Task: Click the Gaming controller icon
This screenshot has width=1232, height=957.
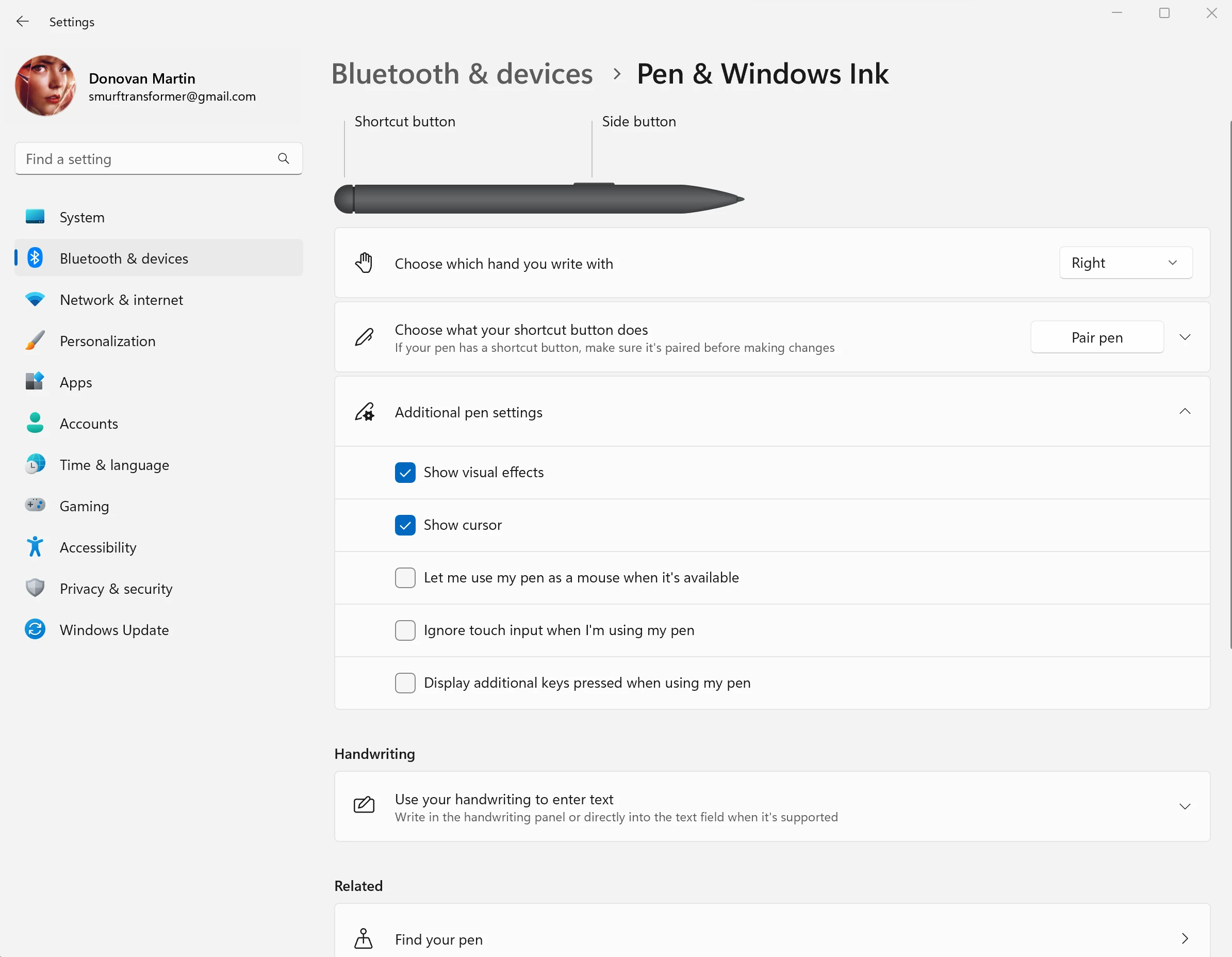Action: click(x=35, y=506)
